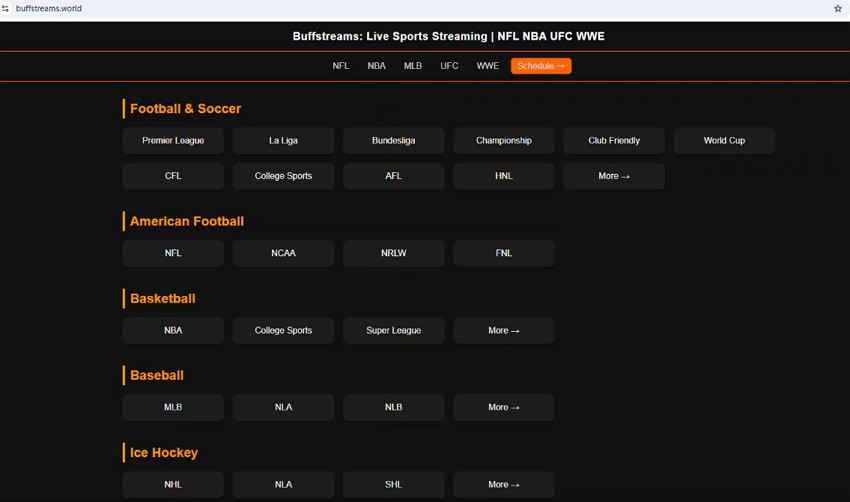The width and height of the screenshot is (850, 502).
Task: Click the bookmark star icon in address bar
Action: click(838, 8)
